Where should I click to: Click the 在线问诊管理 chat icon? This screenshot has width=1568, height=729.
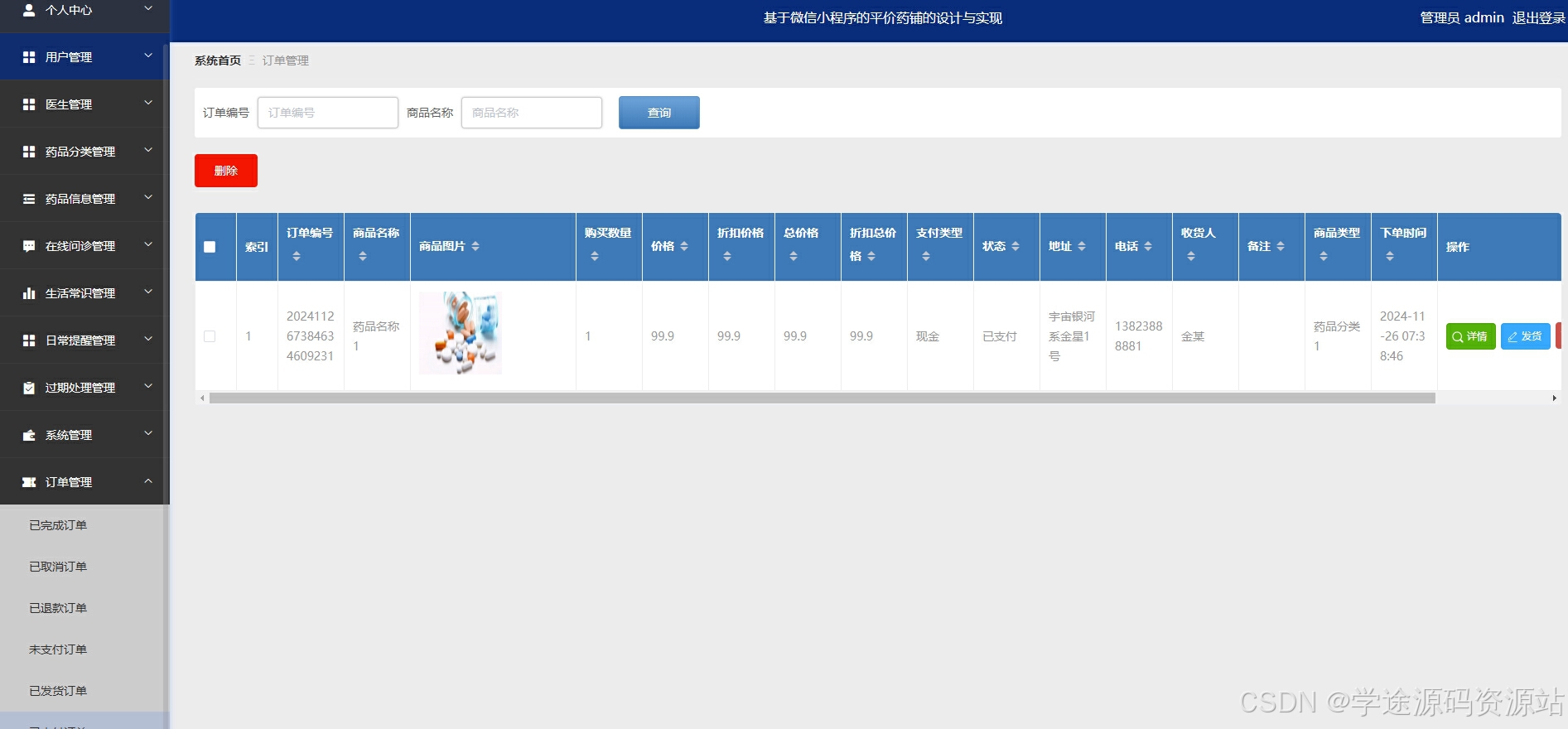(29, 246)
